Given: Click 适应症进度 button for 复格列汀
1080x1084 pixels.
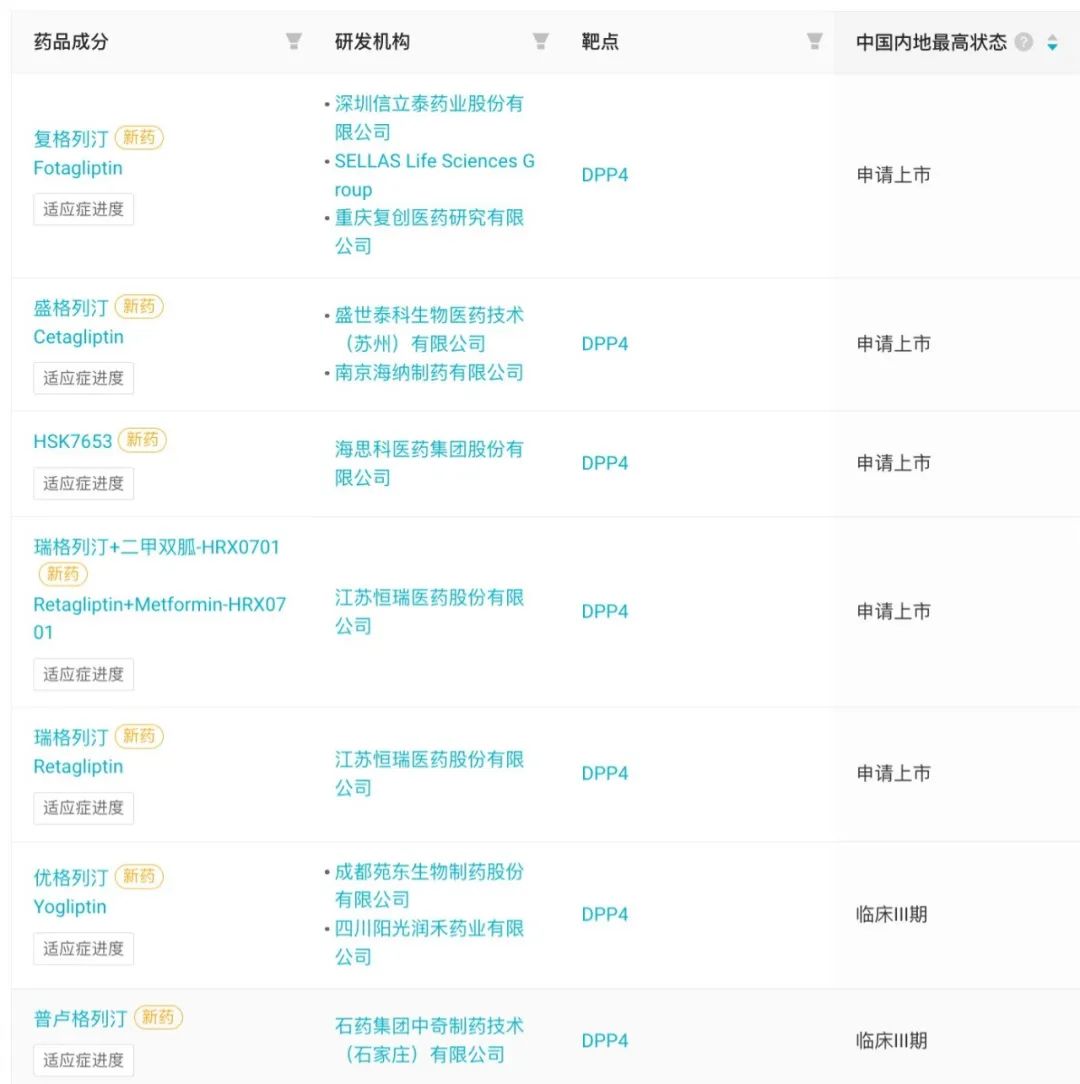Looking at the screenshot, I should pos(83,209).
